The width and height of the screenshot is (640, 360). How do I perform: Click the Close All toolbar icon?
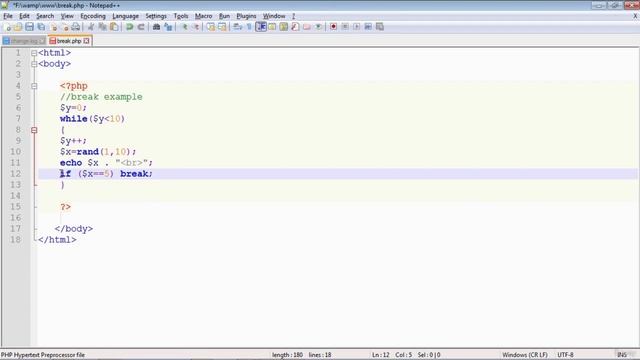click(64, 27)
